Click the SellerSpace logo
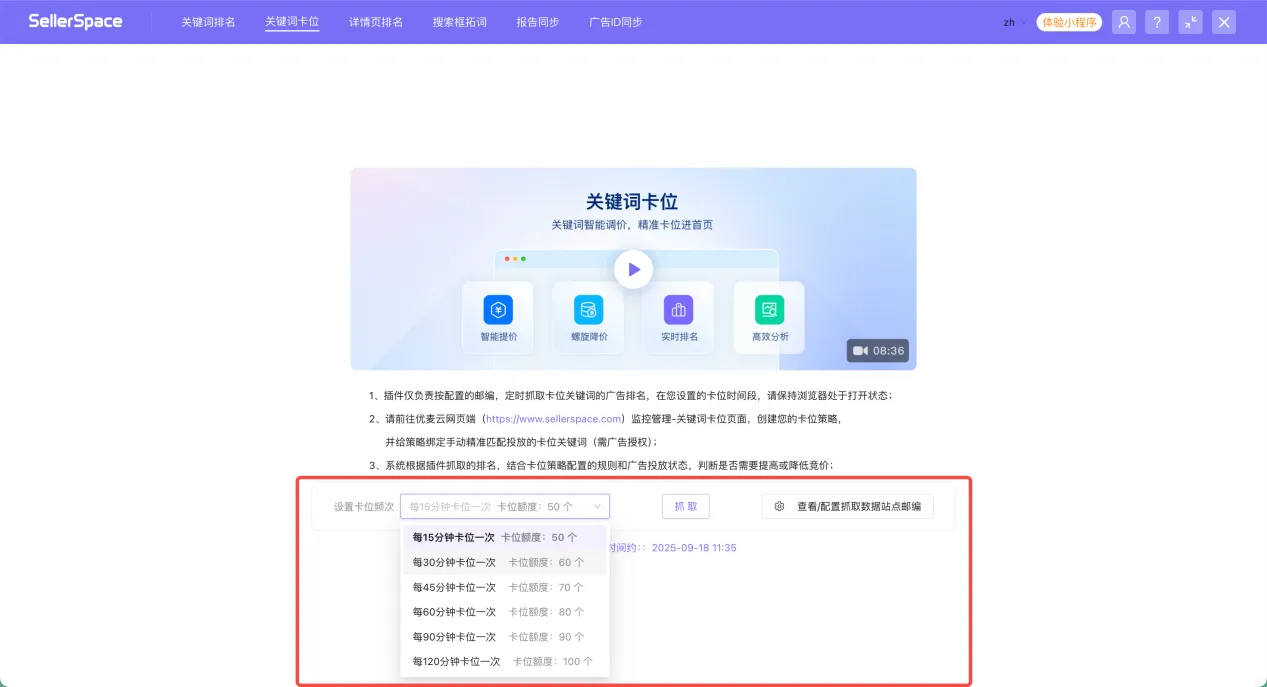Screen dimensions: 1267x687 [75, 20]
